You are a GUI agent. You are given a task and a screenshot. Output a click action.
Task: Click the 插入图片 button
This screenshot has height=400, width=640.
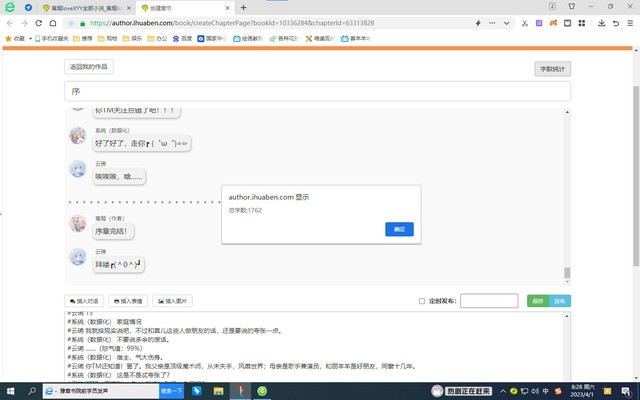(x=172, y=300)
